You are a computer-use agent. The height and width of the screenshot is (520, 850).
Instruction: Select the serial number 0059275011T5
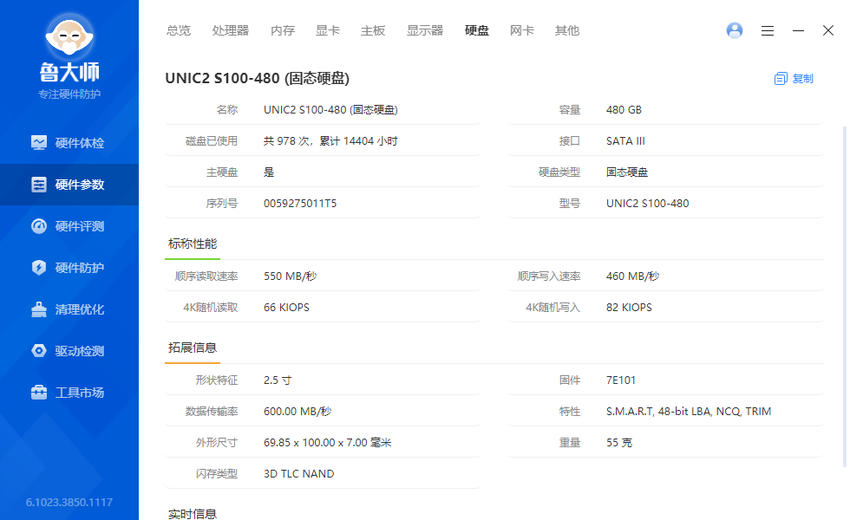[x=300, y=203]
